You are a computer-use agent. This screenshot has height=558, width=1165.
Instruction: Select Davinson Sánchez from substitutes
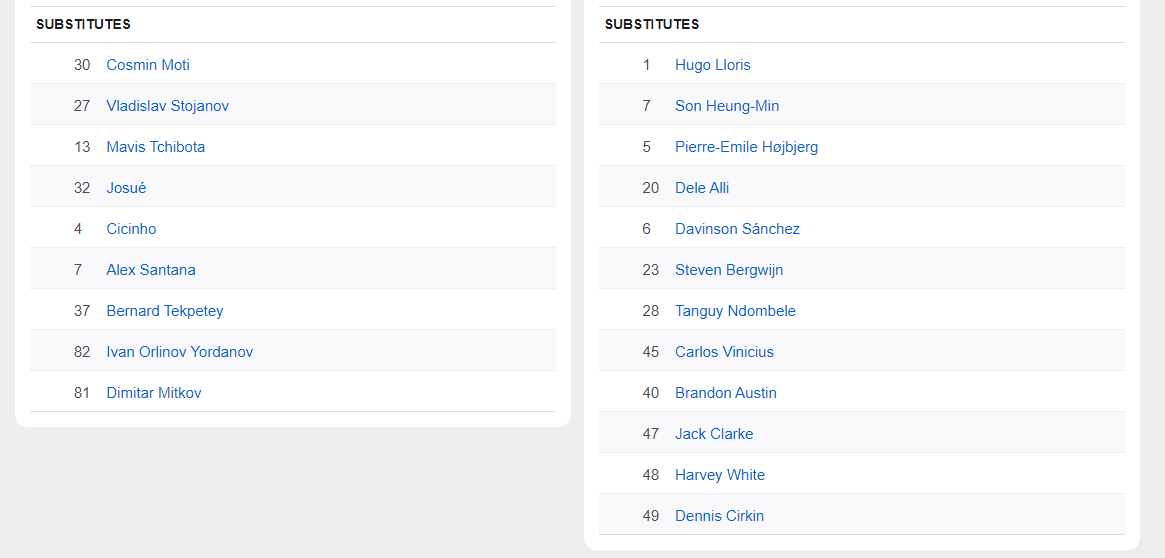click(737, 229)
